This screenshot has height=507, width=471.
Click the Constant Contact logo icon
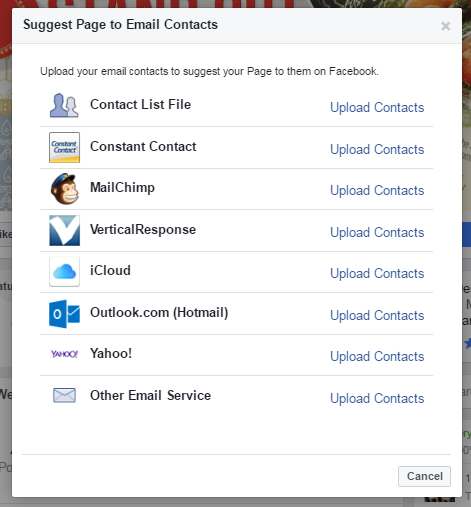64,147
